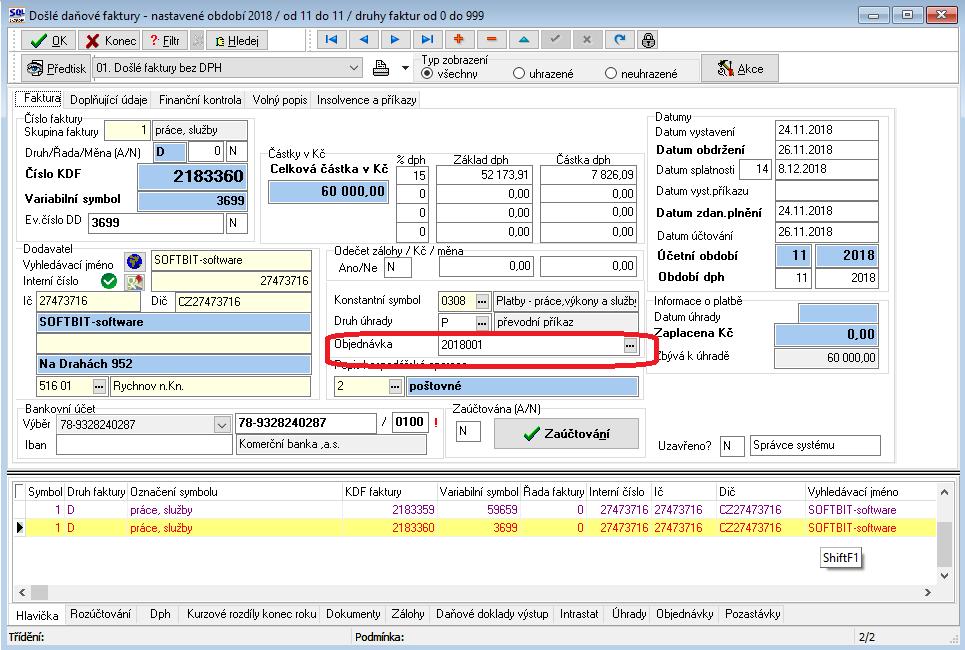Go to next record arrow
This screenshot has width=965, height=650.
(x=395, y=40)
